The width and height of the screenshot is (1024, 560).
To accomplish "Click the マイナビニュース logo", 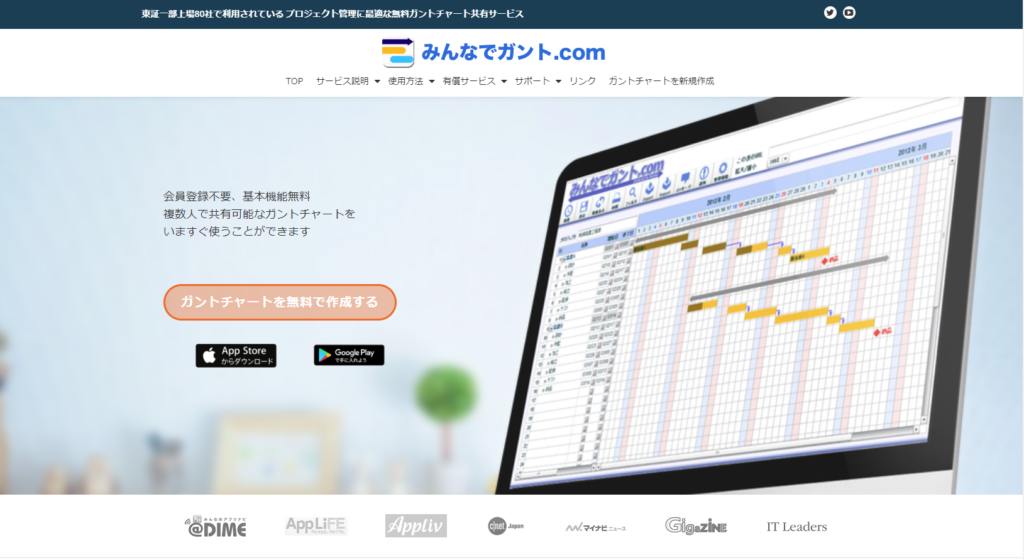I will [596, 527].
